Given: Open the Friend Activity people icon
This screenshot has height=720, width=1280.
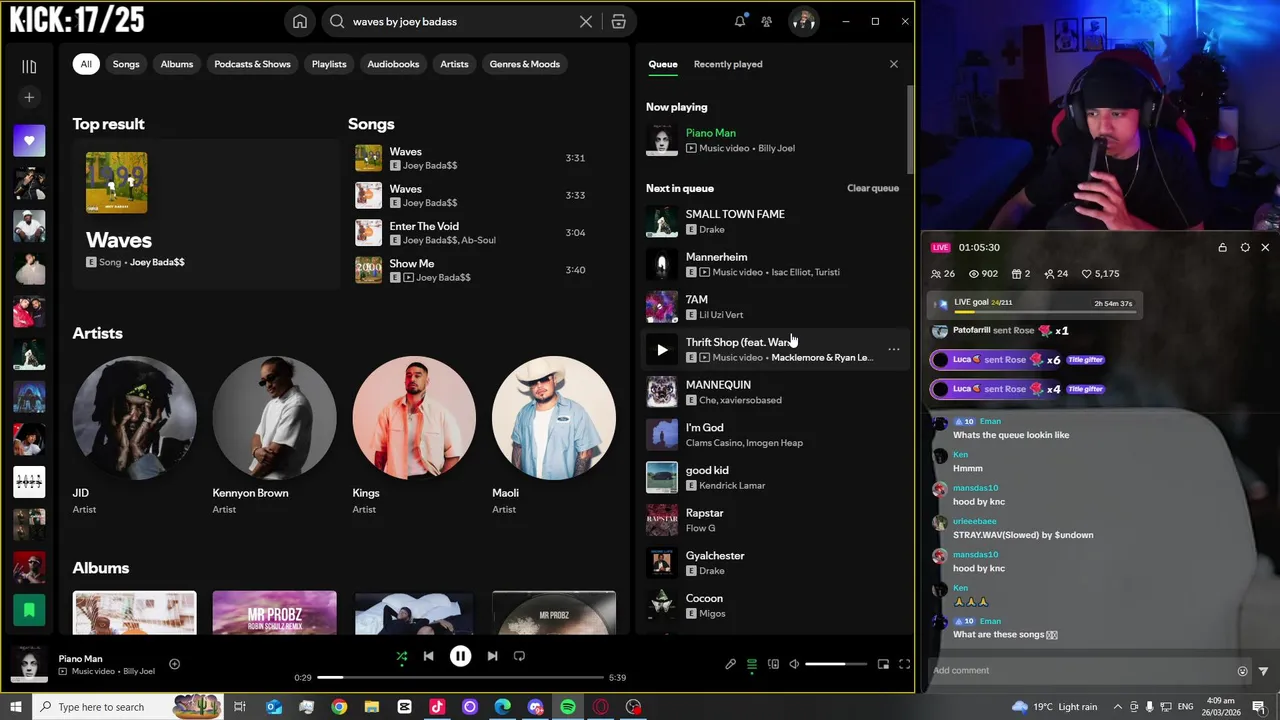Looking at the screenshot, I should coord(766,21).
